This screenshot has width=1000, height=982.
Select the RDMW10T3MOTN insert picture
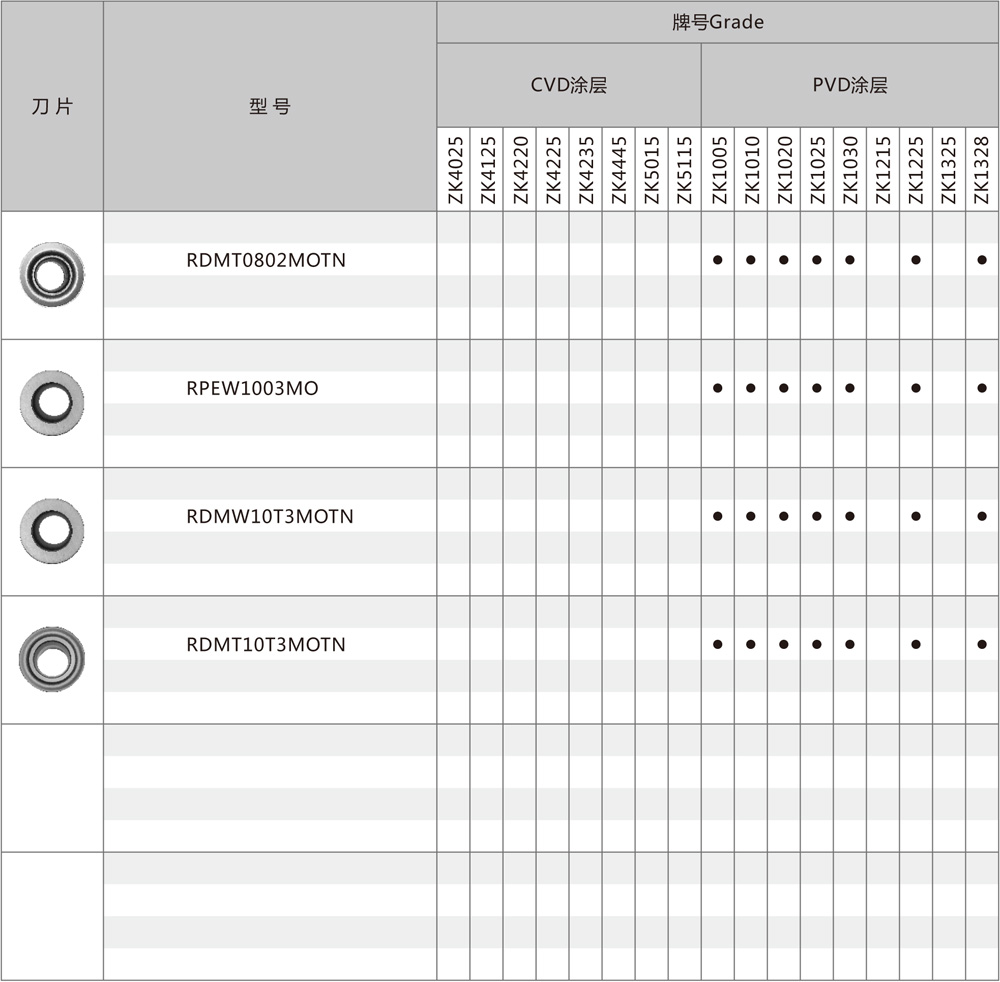point(52,530)
